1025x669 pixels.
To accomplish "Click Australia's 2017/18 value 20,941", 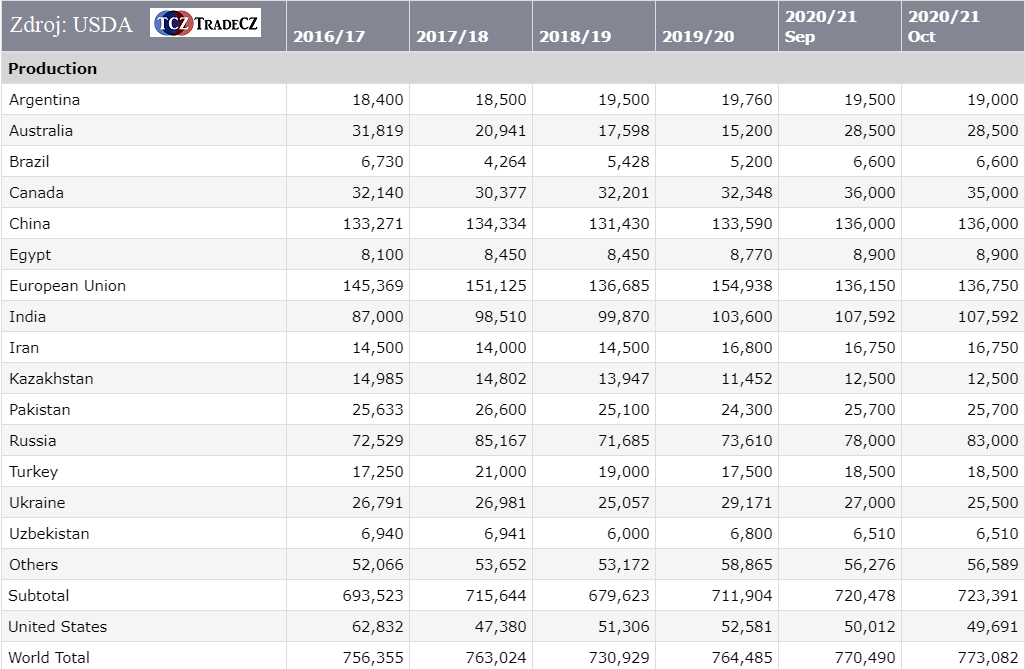I will tap(497, 131).
